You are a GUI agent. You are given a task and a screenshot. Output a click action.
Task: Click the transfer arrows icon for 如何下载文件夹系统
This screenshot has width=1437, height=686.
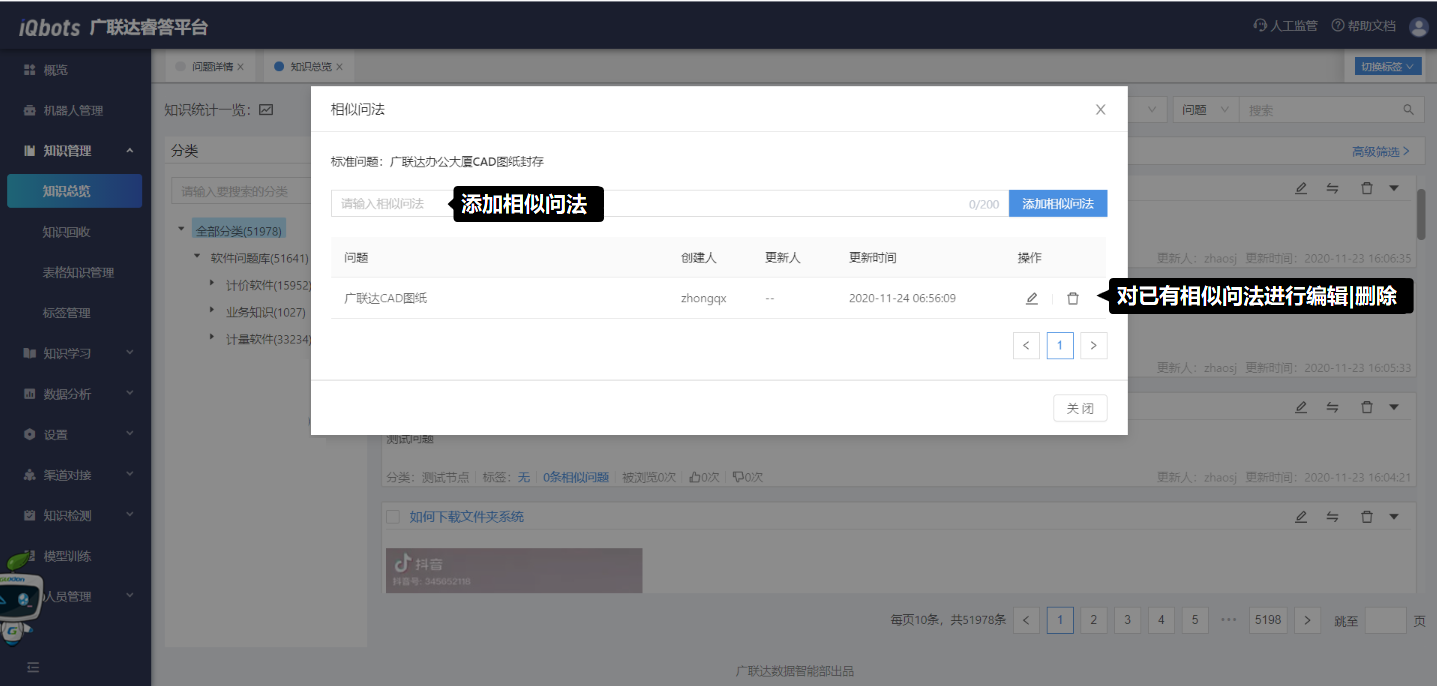click(1332, 517)
